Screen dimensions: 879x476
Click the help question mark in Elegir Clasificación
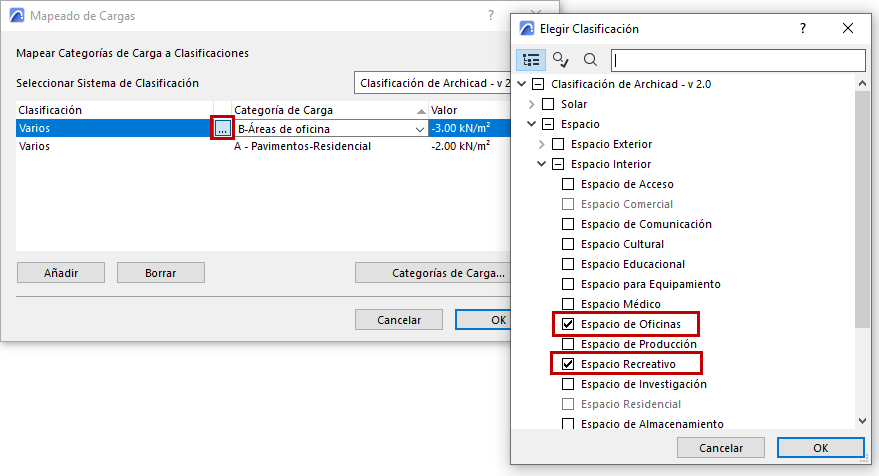pyautogui.click(x=802, y=29)
